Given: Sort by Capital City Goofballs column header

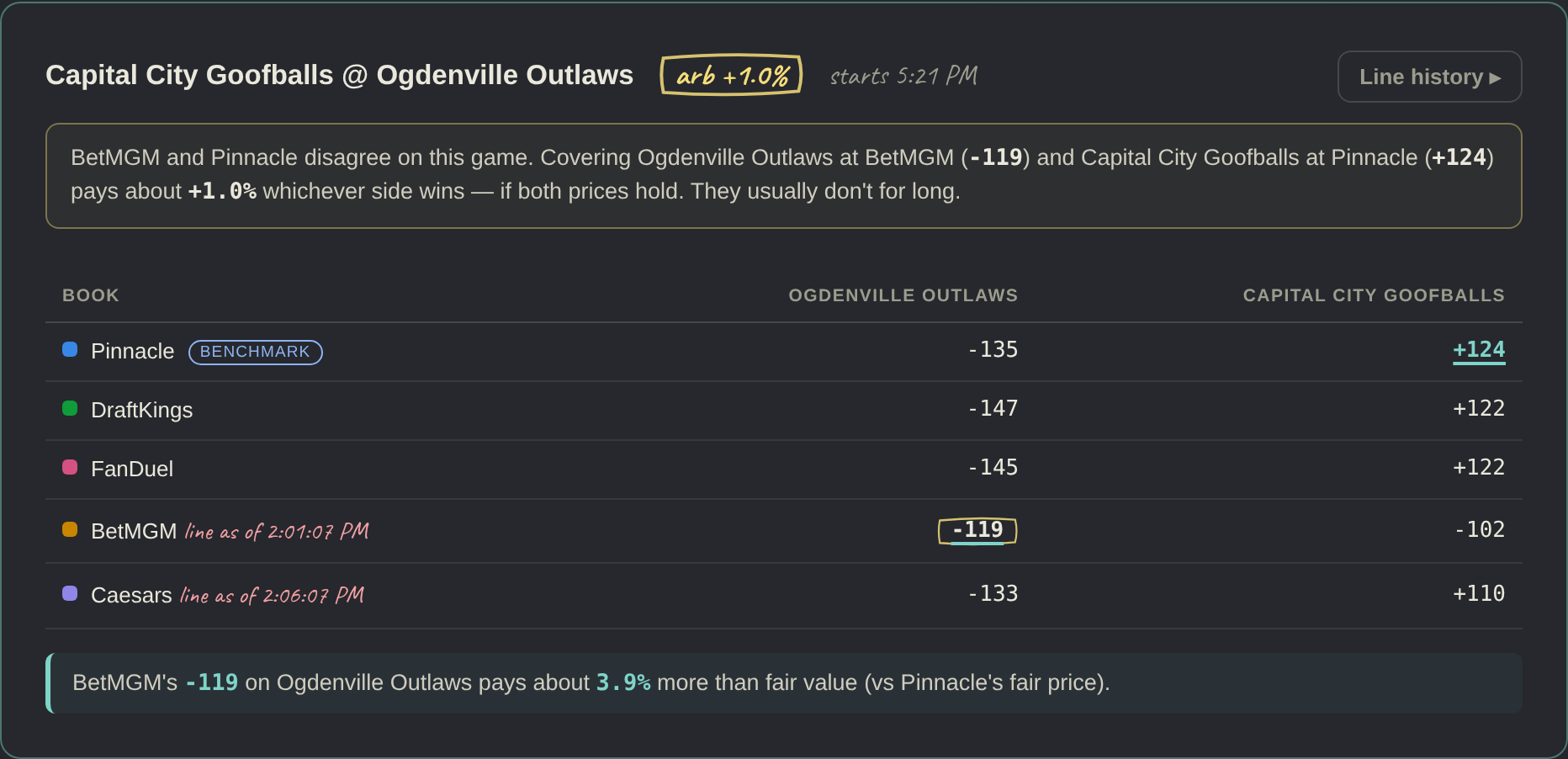Looking at the screenshot, I should (x=1374, y=295).
